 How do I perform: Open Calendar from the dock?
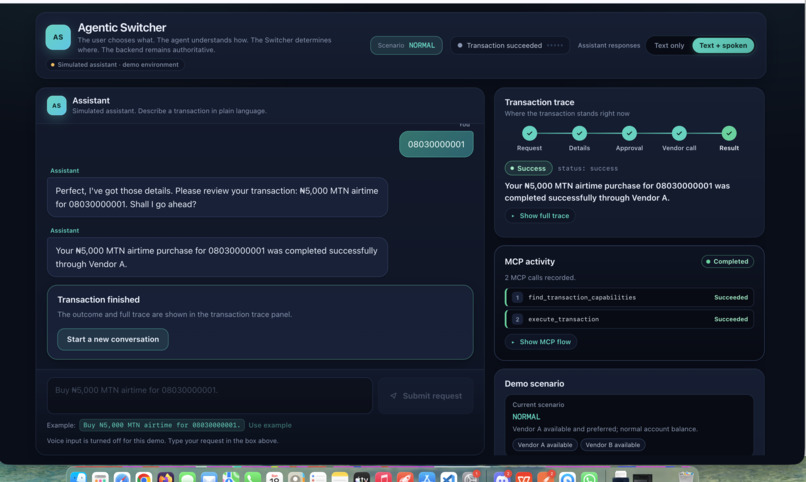pyautogui.click(x=274, y=477)
